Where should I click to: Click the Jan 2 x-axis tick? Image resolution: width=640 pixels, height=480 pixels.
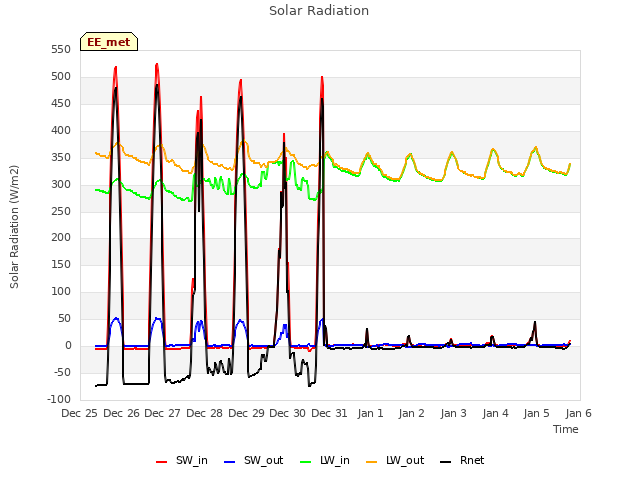(412, 413)
